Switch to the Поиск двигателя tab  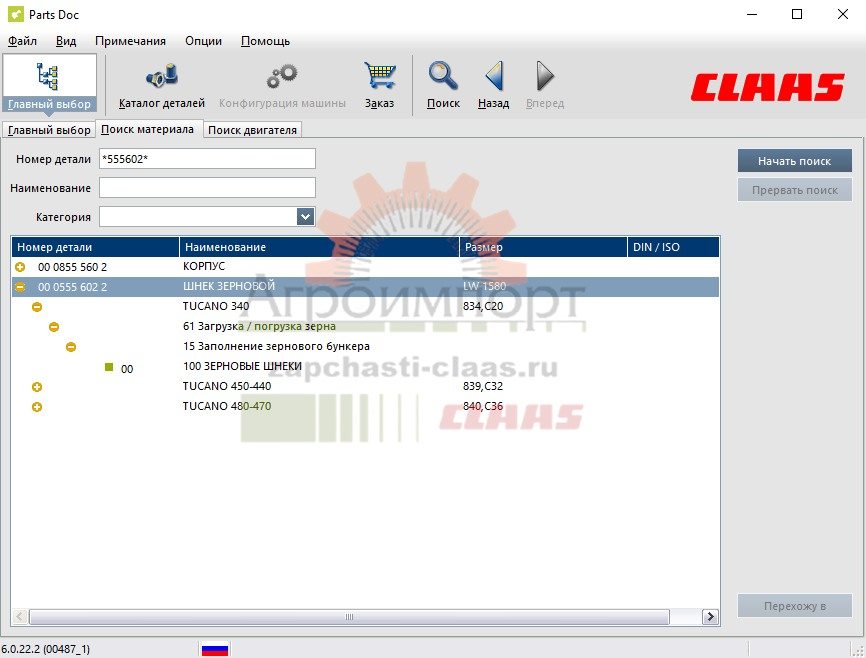252,130
